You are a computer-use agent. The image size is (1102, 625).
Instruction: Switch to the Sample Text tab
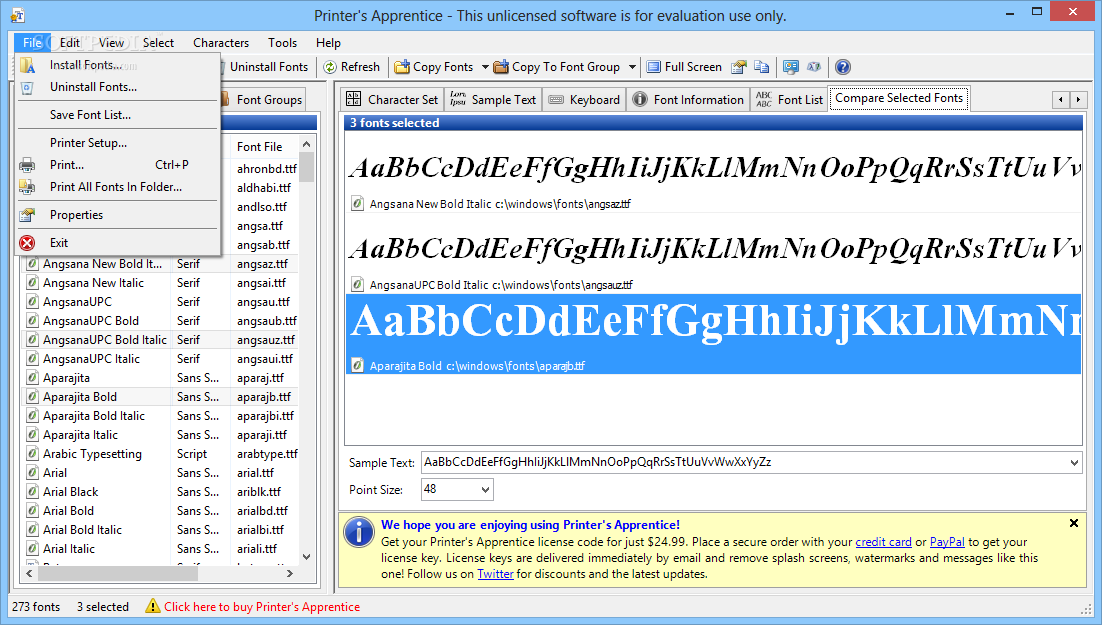[493, 99]
